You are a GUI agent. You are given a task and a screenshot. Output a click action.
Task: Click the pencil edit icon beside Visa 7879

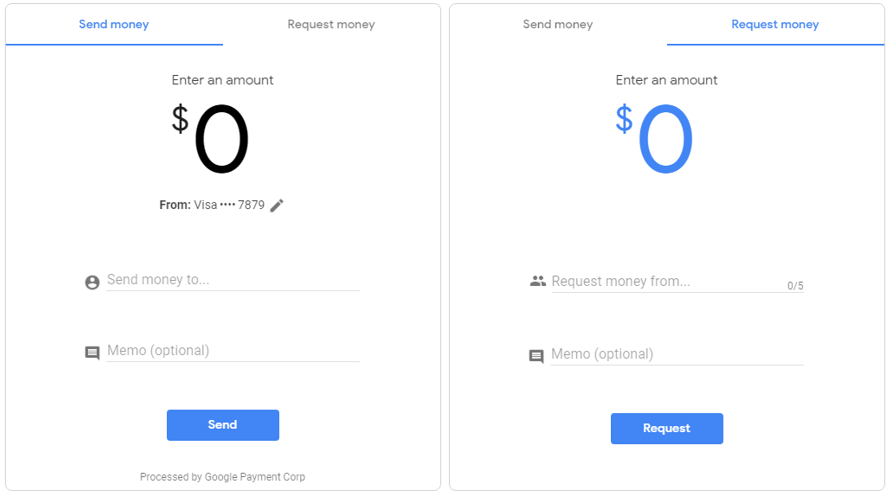pyautogui.click(x=277, y=205)
